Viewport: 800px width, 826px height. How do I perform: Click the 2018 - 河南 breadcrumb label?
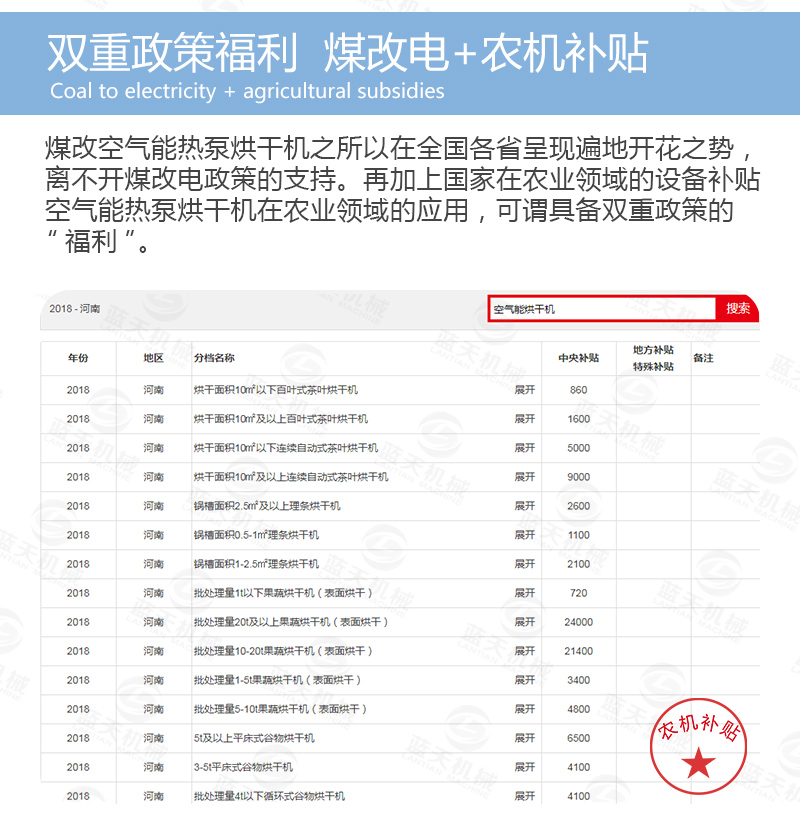point(75,309)
